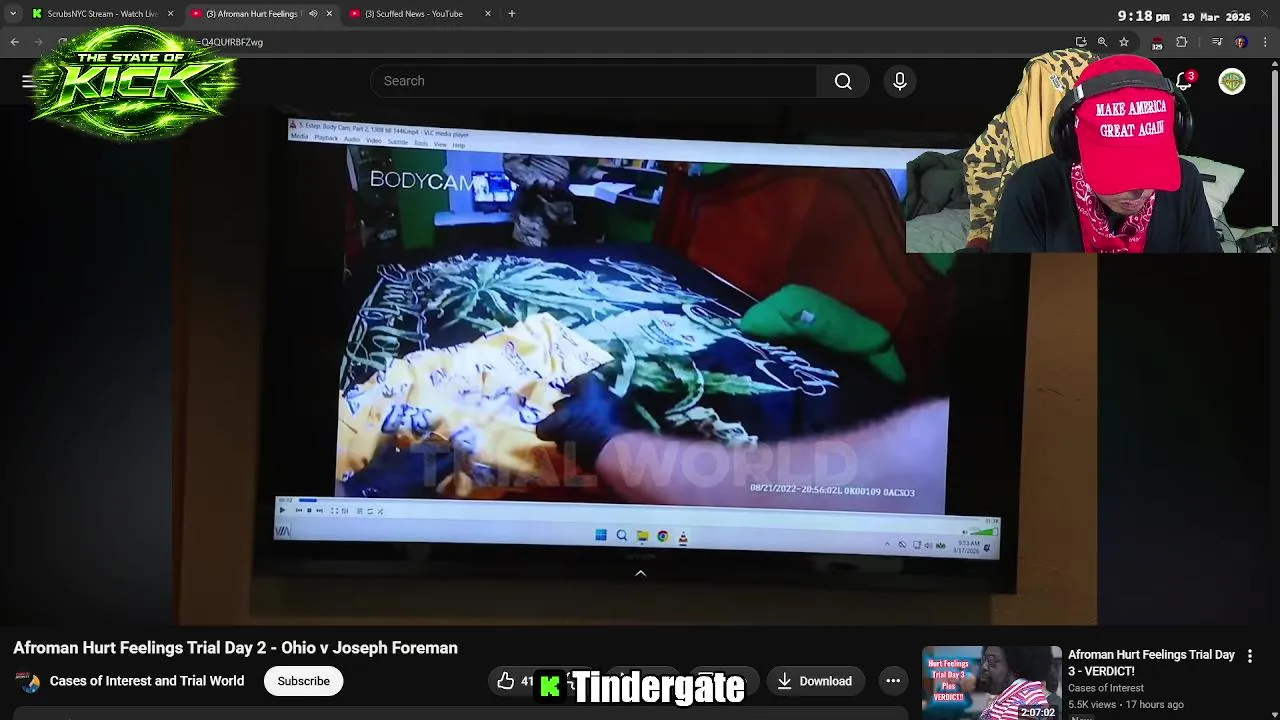Open more actions ellipsis beside Download
This screenshot has height=720, width=1280.
[x=893, y=681]
